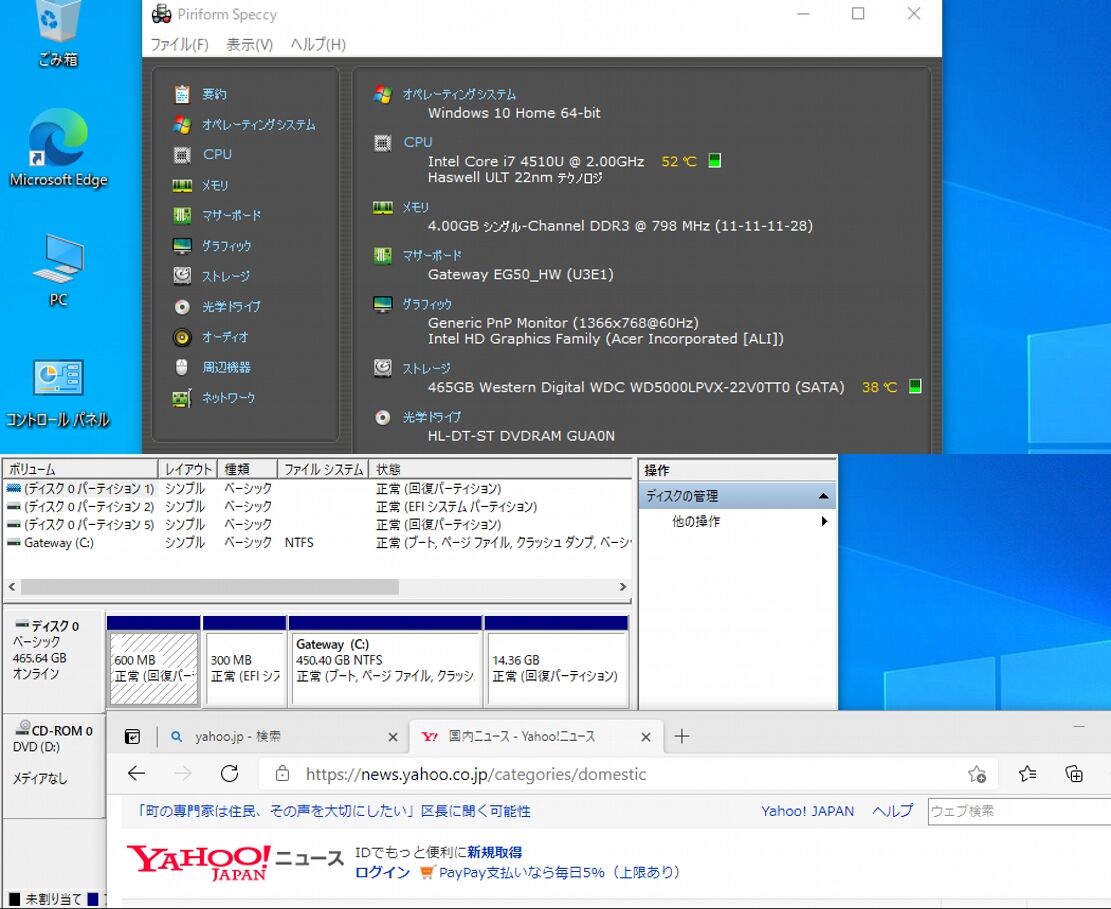Click 新規取得 ID link
This screenshot has width=1111, height=909.
[x=495, y=852]
